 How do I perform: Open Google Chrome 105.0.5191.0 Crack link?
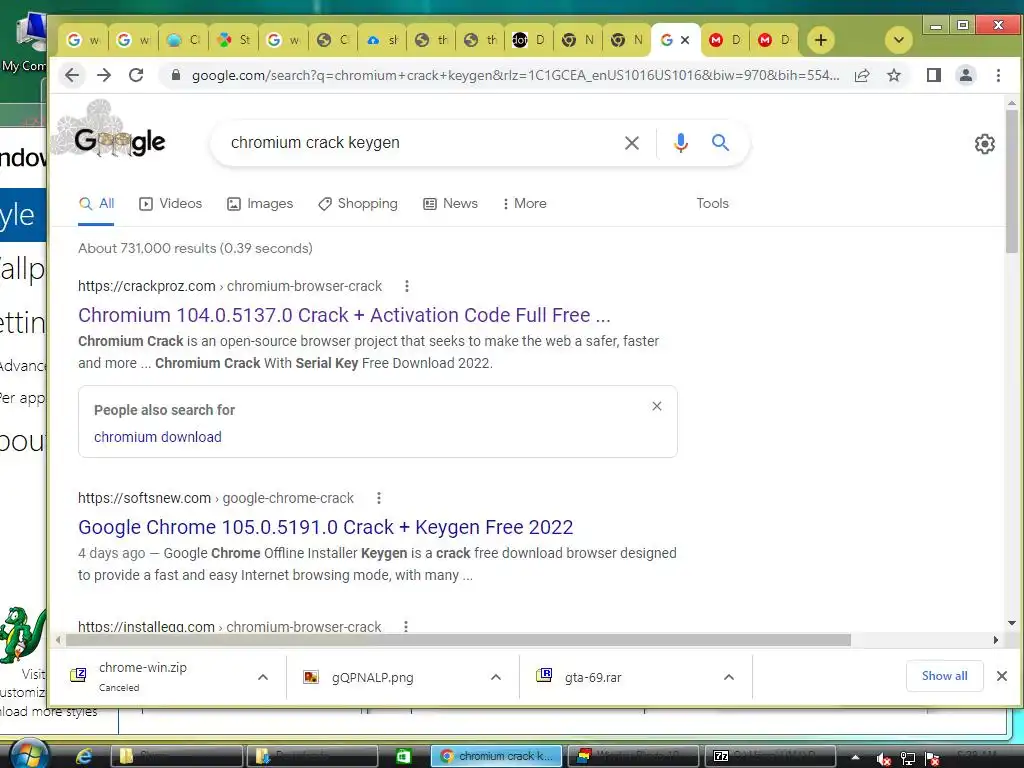325,527
